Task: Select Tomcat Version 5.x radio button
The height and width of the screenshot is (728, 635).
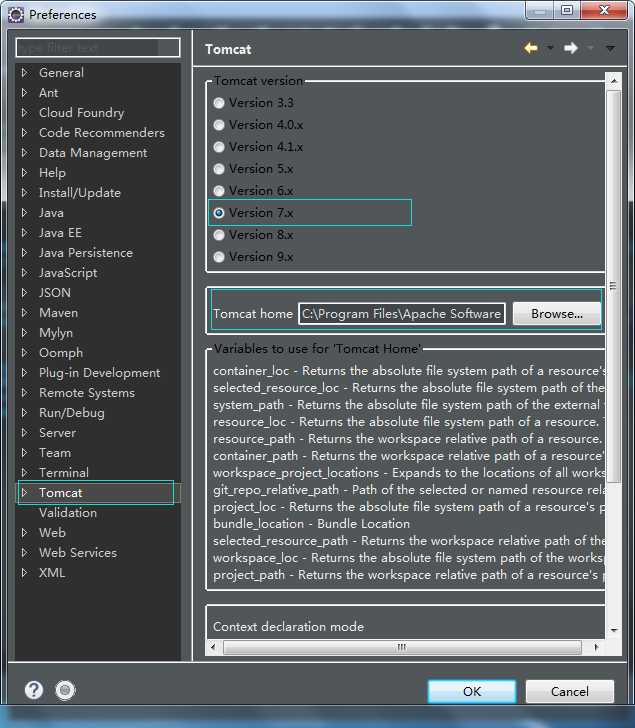Action: coord(219,169)
